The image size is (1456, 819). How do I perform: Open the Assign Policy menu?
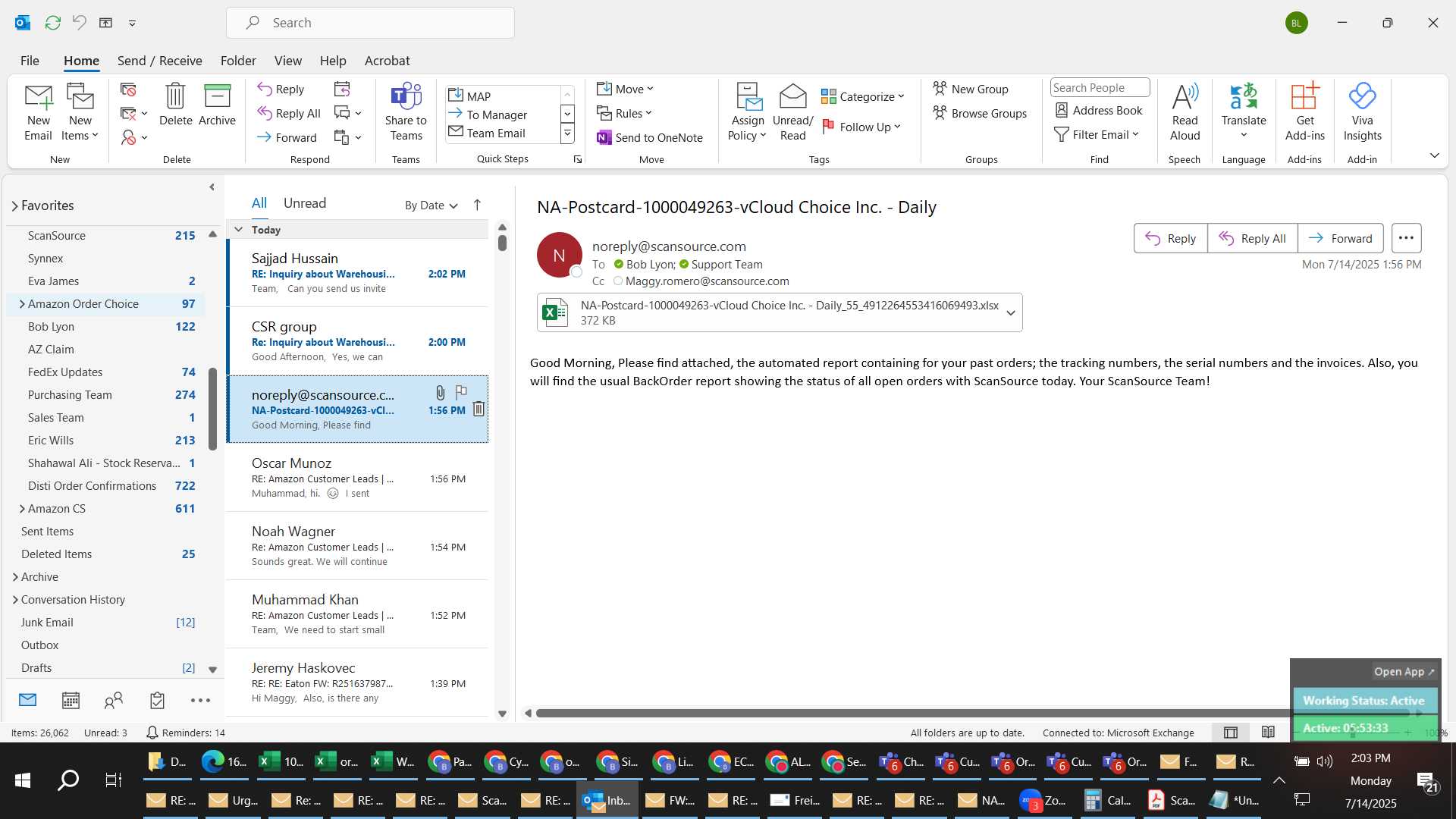[747, 112]
